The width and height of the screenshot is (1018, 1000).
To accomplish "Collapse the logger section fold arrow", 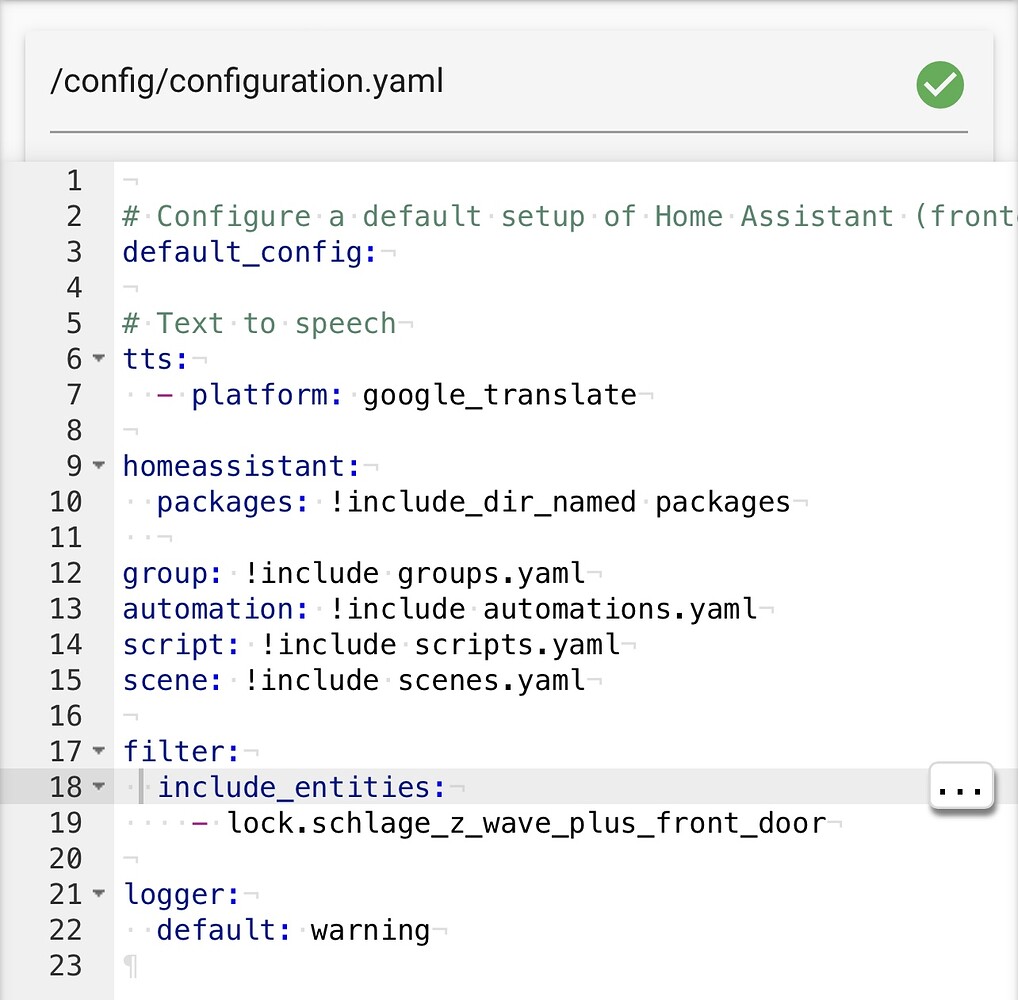I will (98, 894).
